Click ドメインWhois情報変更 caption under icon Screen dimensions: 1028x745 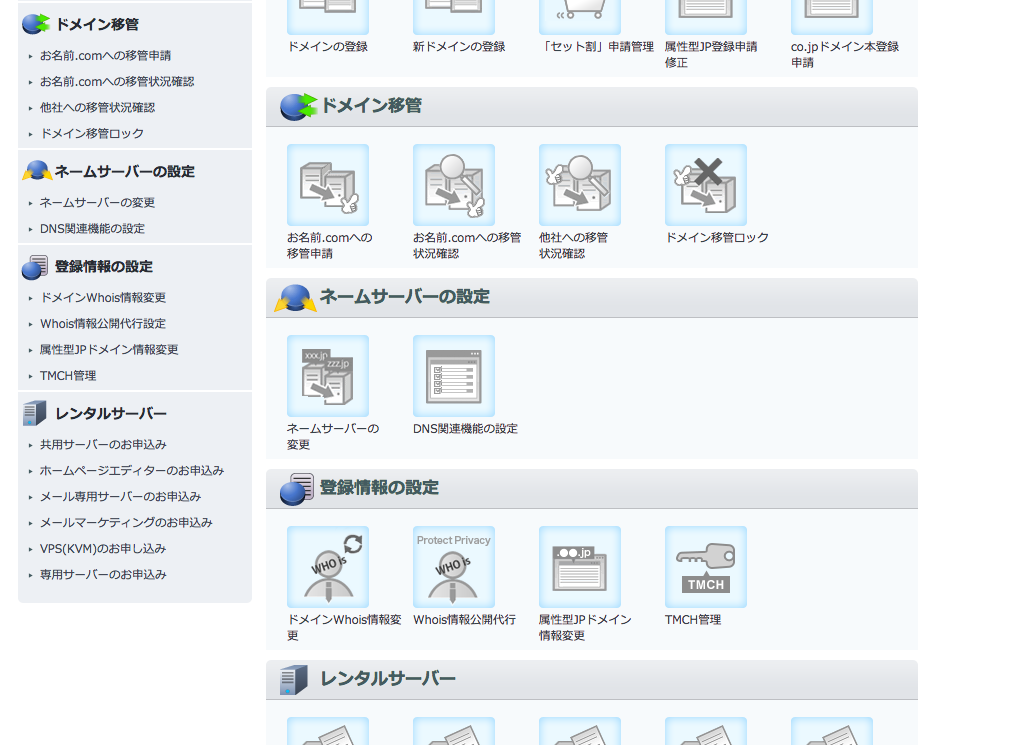pyautogui.click(x=344, y=628)
